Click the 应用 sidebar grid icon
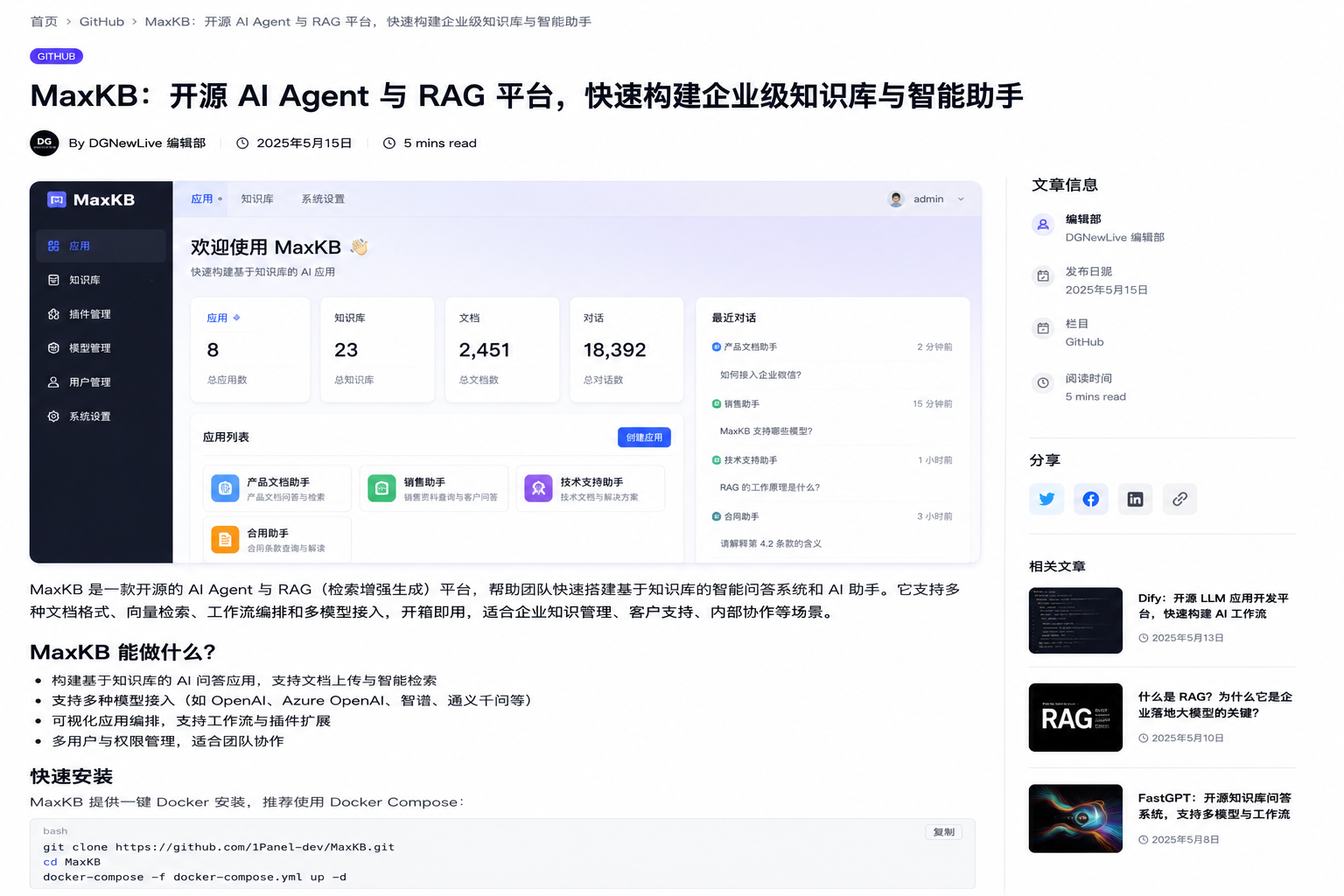 point(53,246)
